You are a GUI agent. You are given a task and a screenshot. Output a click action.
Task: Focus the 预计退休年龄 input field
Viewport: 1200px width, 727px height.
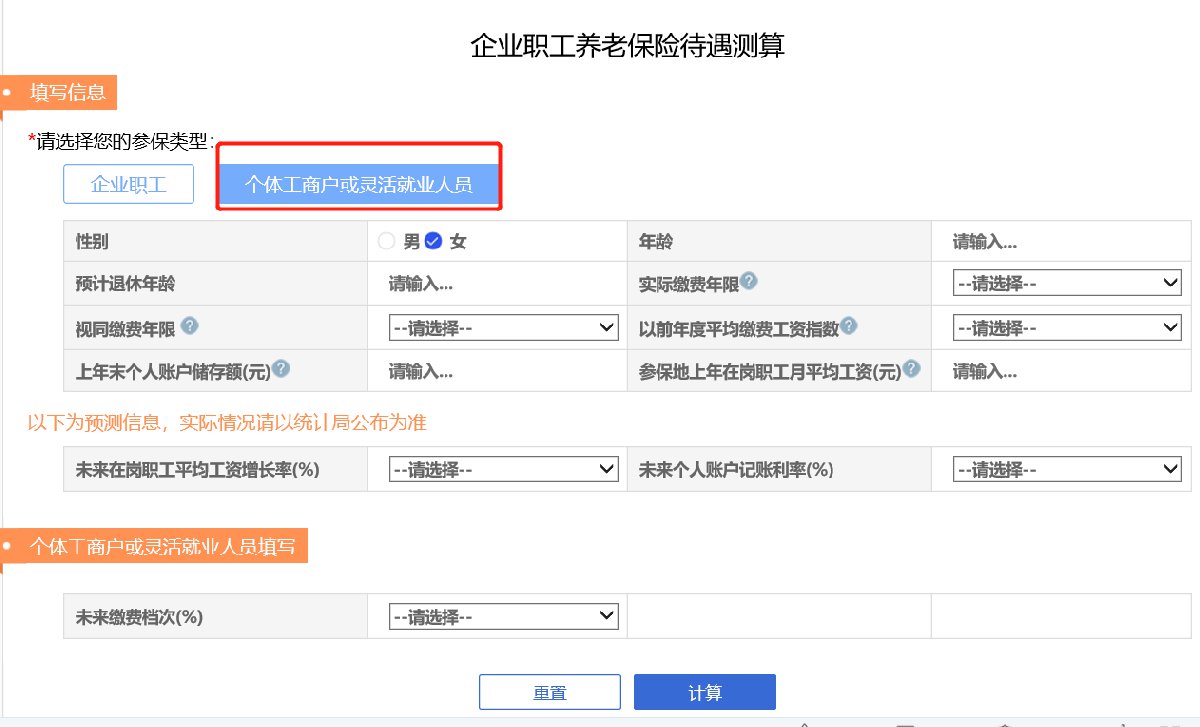tap(496, 284)
